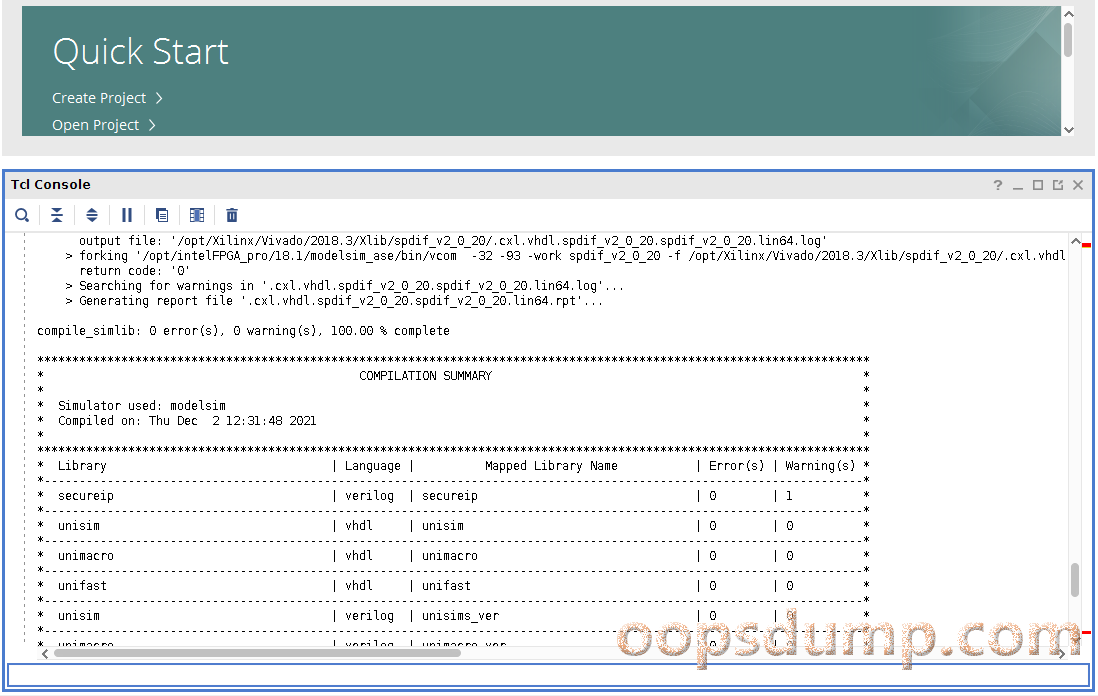Toggle column selection mode icon

click(197, 215)
